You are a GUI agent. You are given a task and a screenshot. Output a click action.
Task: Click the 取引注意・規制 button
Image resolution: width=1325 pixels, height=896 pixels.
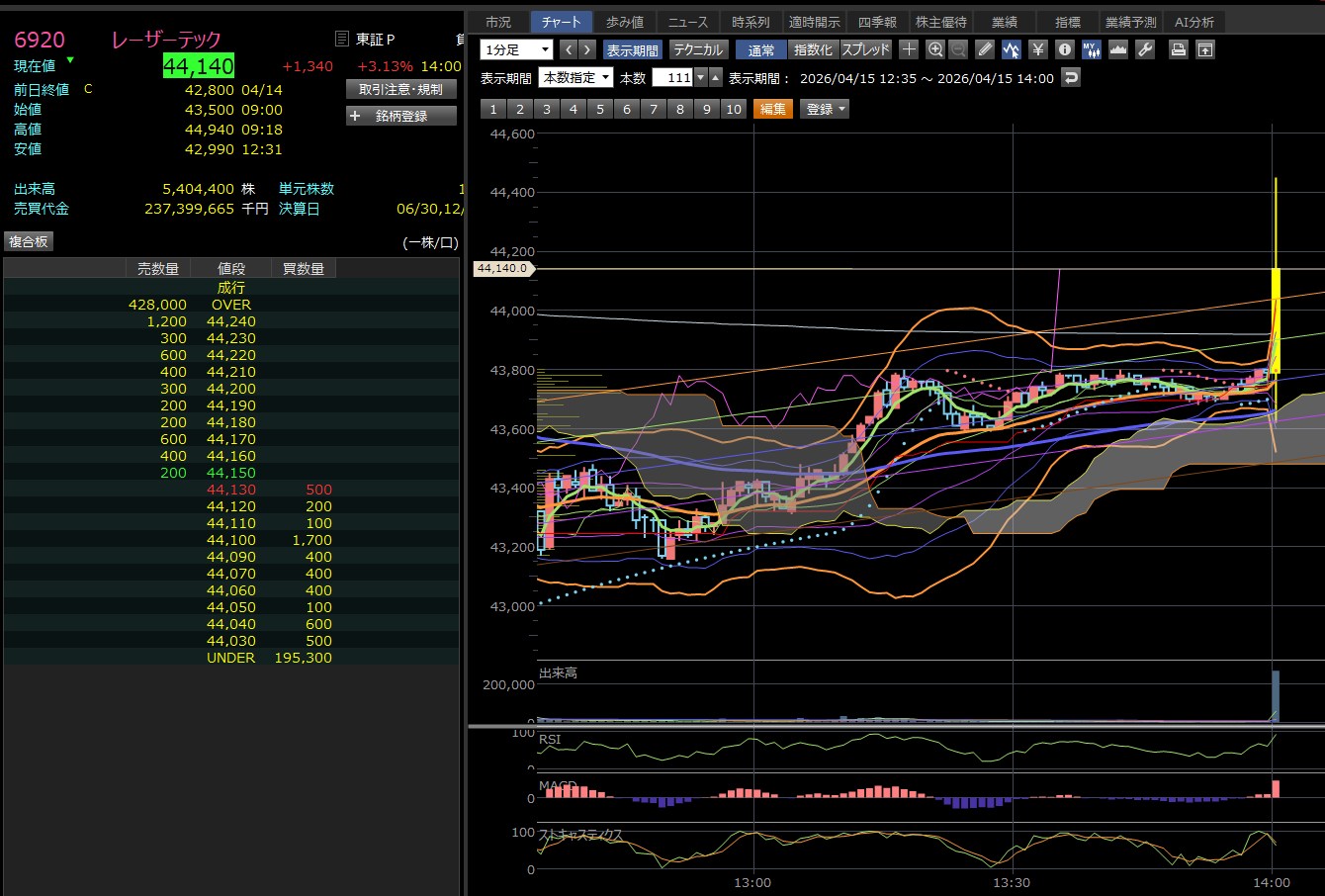click(x=401, y=89)
